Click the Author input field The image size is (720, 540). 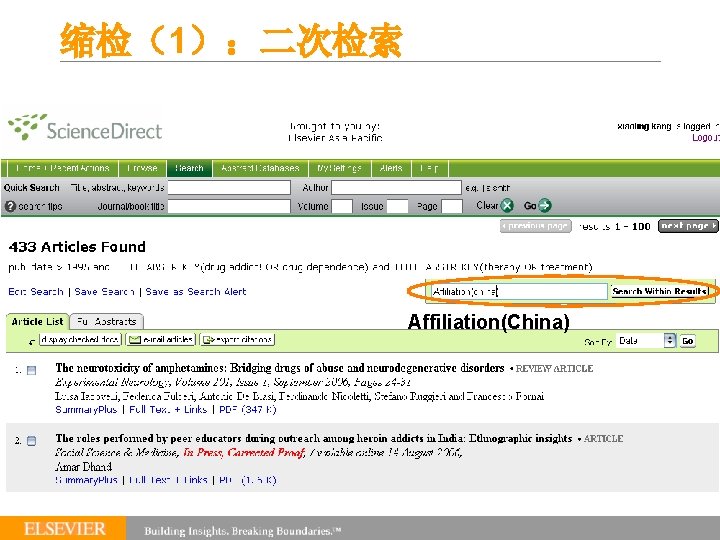point(396,187)
